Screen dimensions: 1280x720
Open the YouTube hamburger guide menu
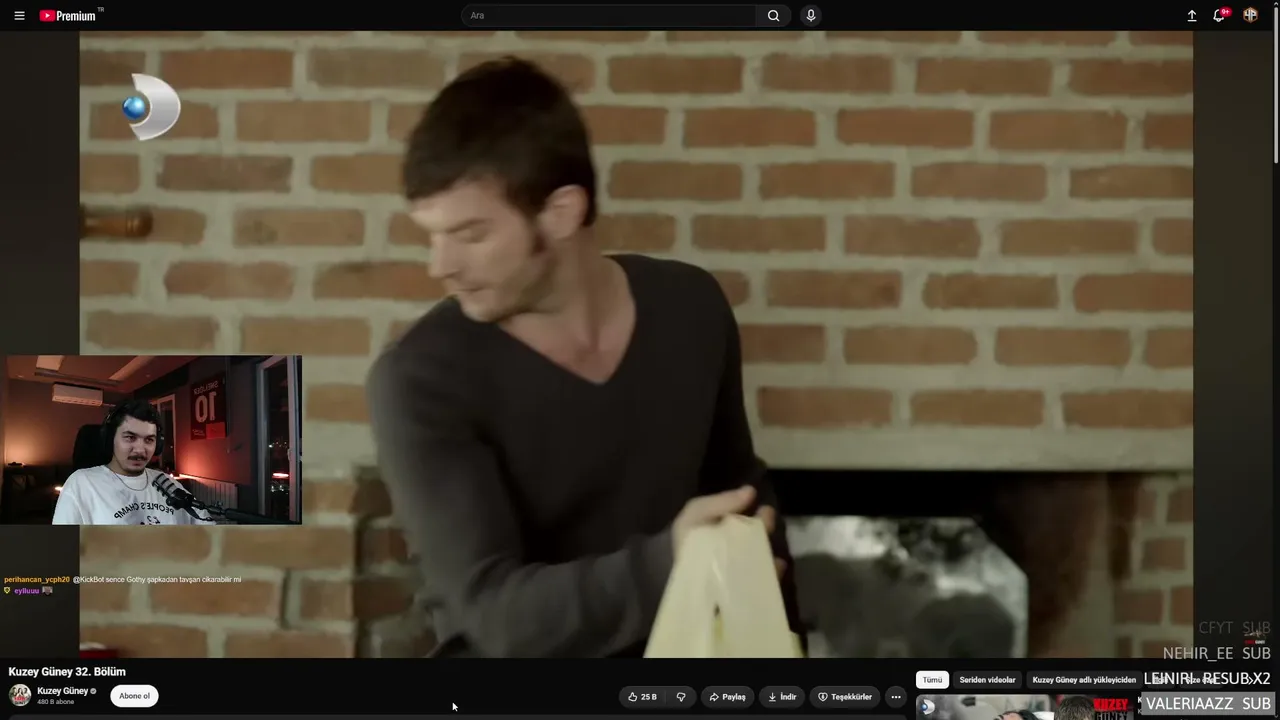[19, 16]
